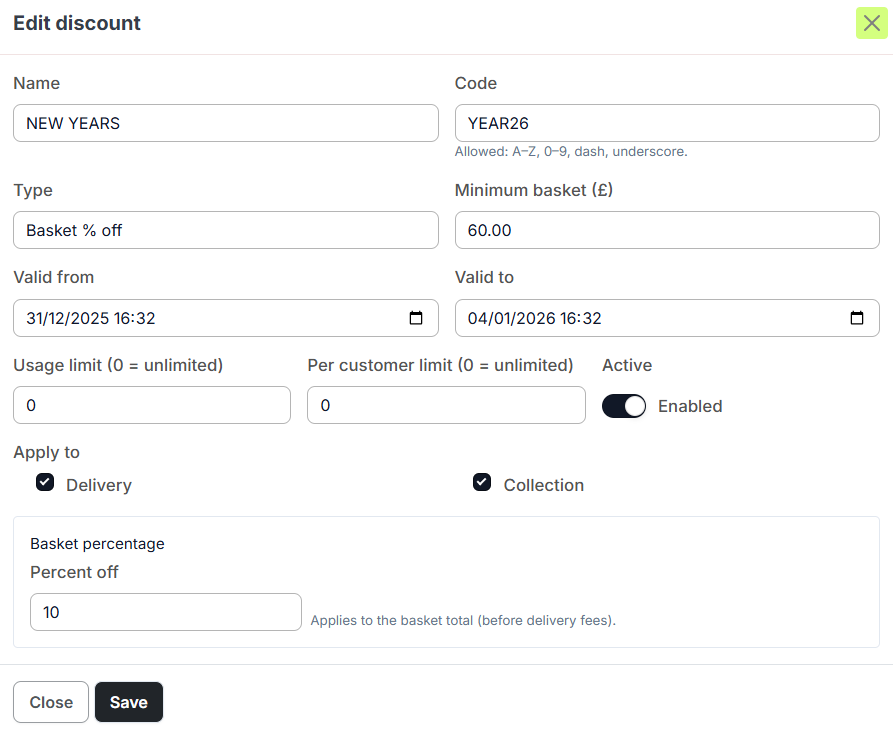Click the Collection label text
893x731 pixels.
click(543, 485)
